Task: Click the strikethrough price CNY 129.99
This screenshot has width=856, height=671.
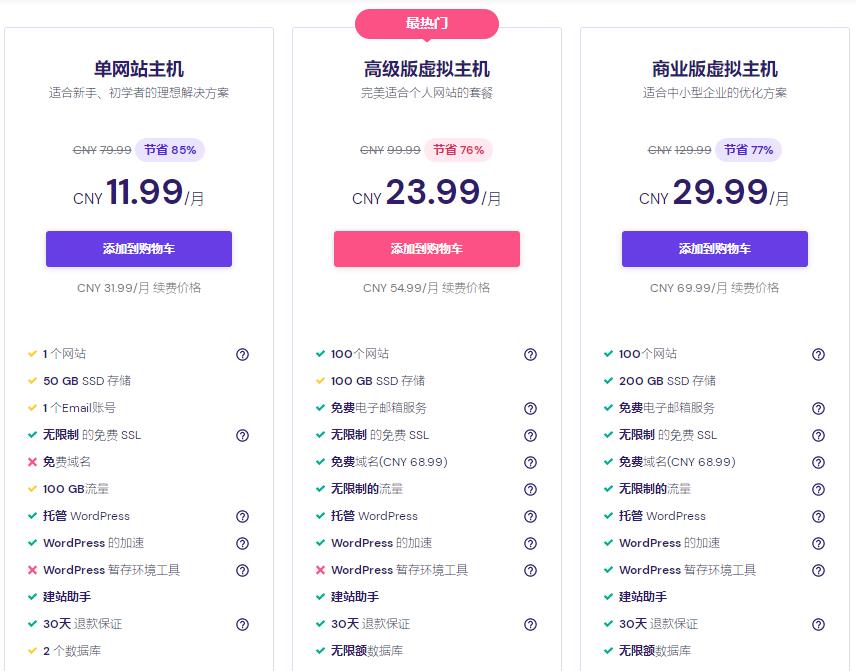Action: click(680, 148)
